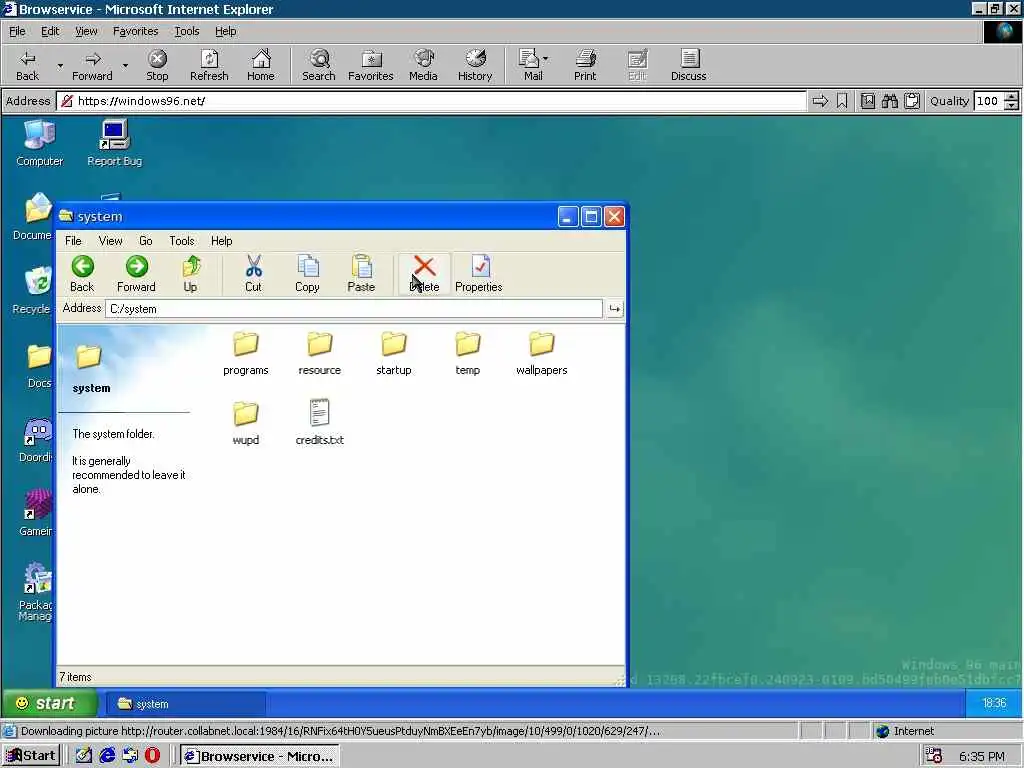The width and height of the screenshot is (1024, 768).
Task: Click the Recycle bin desktop icon
Action: (x=33, y=291)
